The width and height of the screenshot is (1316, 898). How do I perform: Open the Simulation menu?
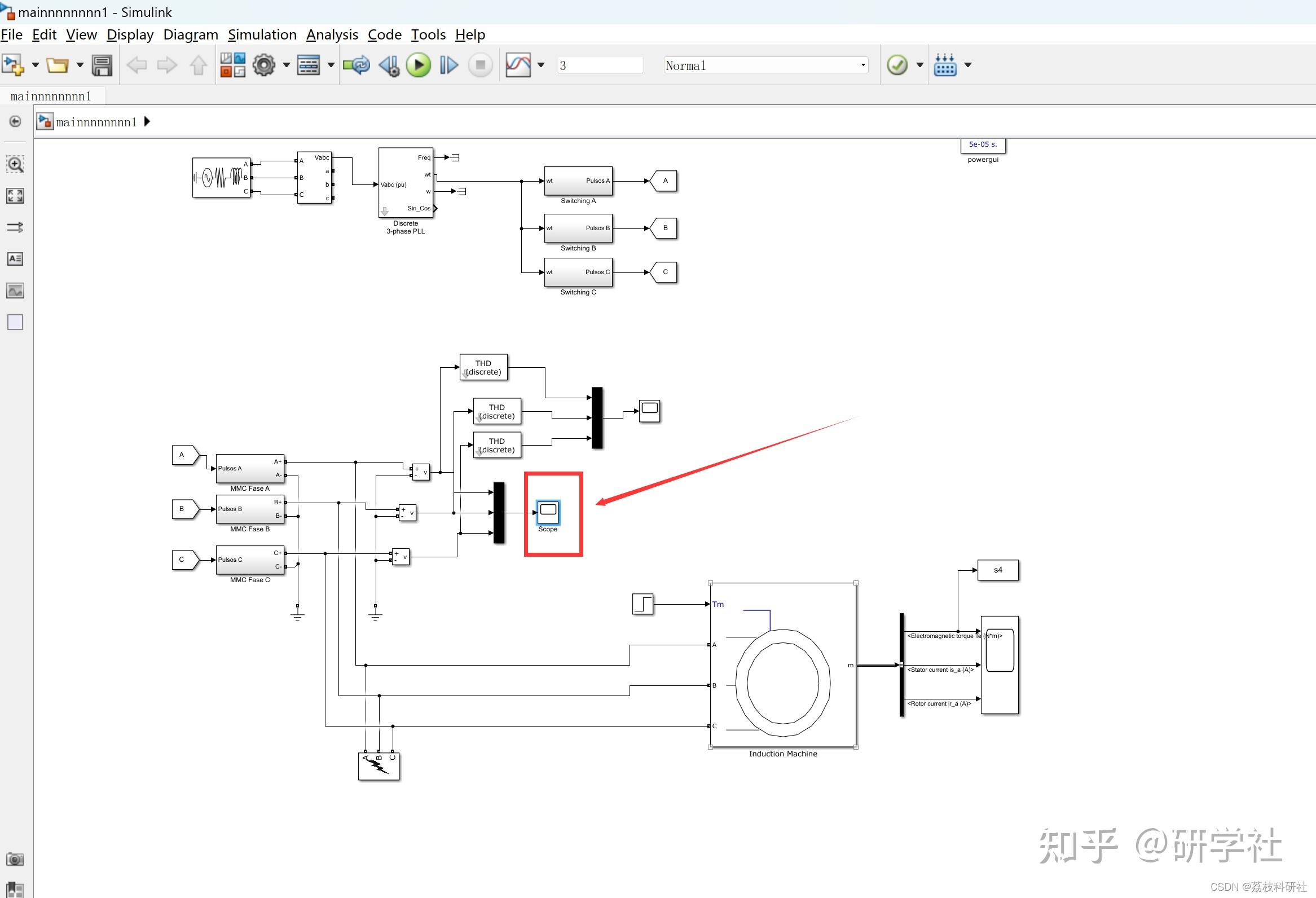(x=262, y=34)
